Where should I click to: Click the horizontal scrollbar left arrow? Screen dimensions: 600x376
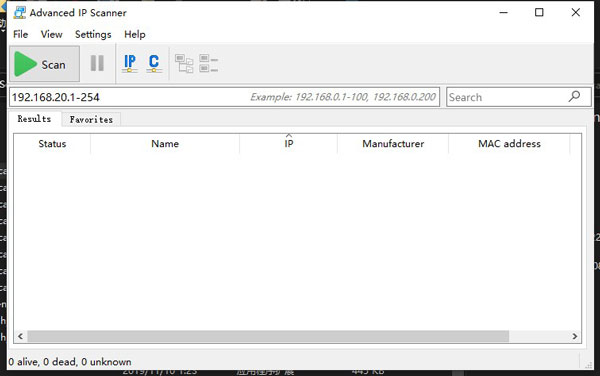(x=21, y=336)
